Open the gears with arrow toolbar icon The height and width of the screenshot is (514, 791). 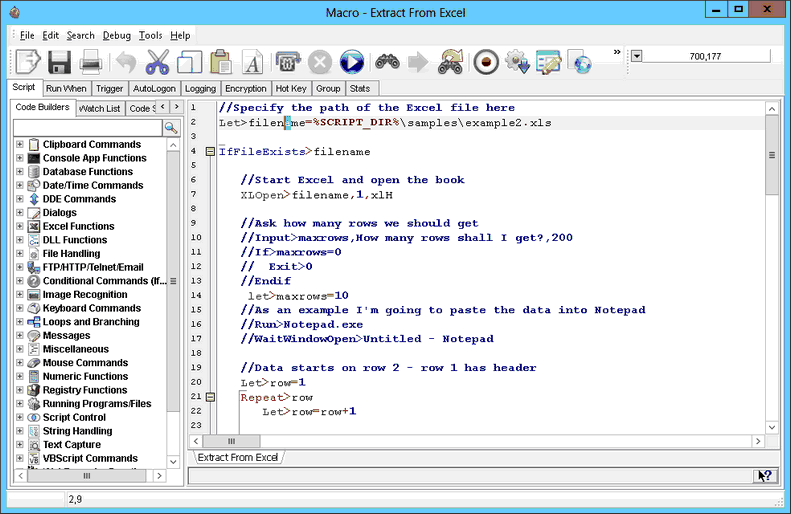pos(518,63)
